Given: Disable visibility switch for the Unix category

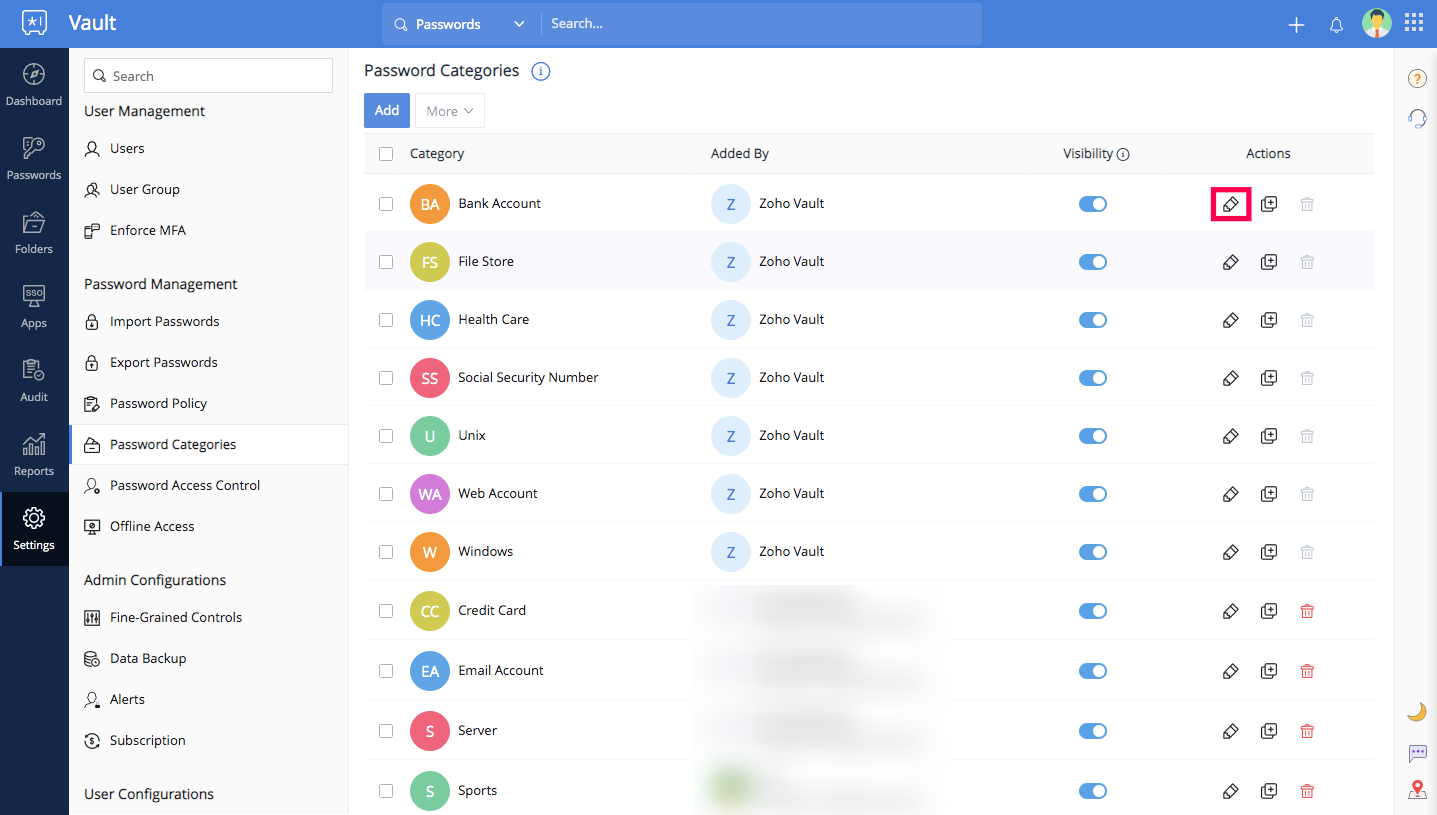Looking at the screenshot, I should [x=1093, y=436].
